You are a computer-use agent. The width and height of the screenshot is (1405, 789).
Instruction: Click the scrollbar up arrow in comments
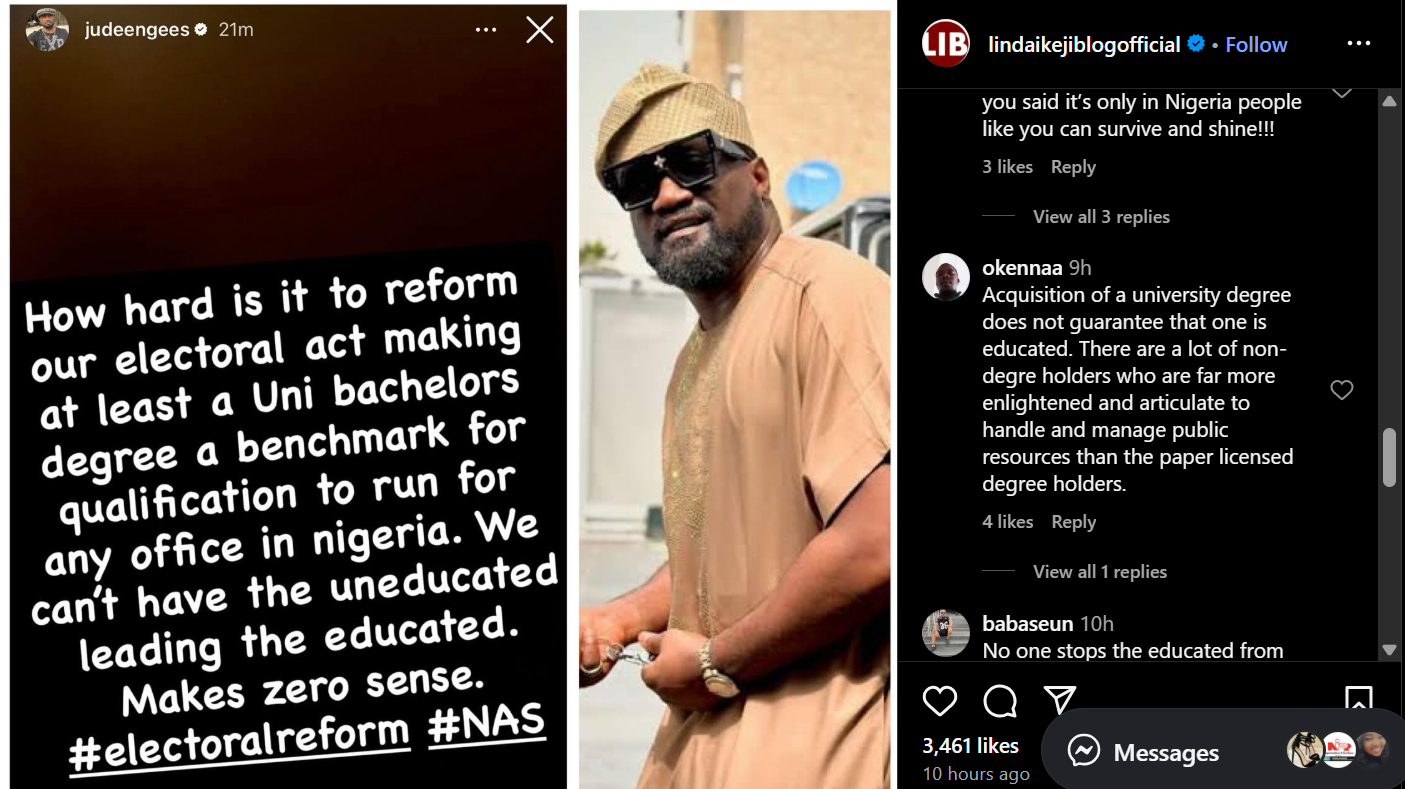[x=1389, y=101]
